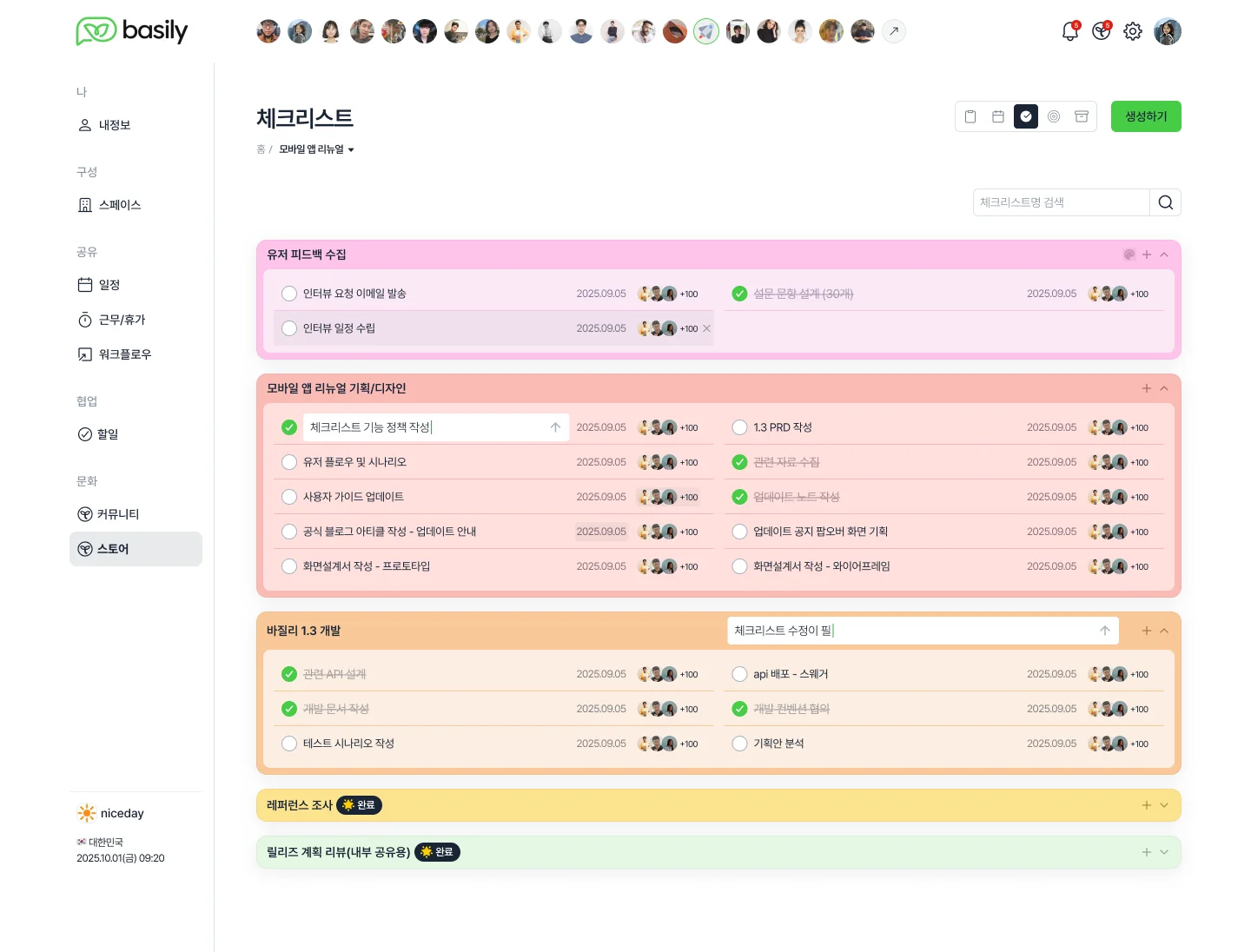Check the 인터뷰 요청 이메일 발송 item

289,294
